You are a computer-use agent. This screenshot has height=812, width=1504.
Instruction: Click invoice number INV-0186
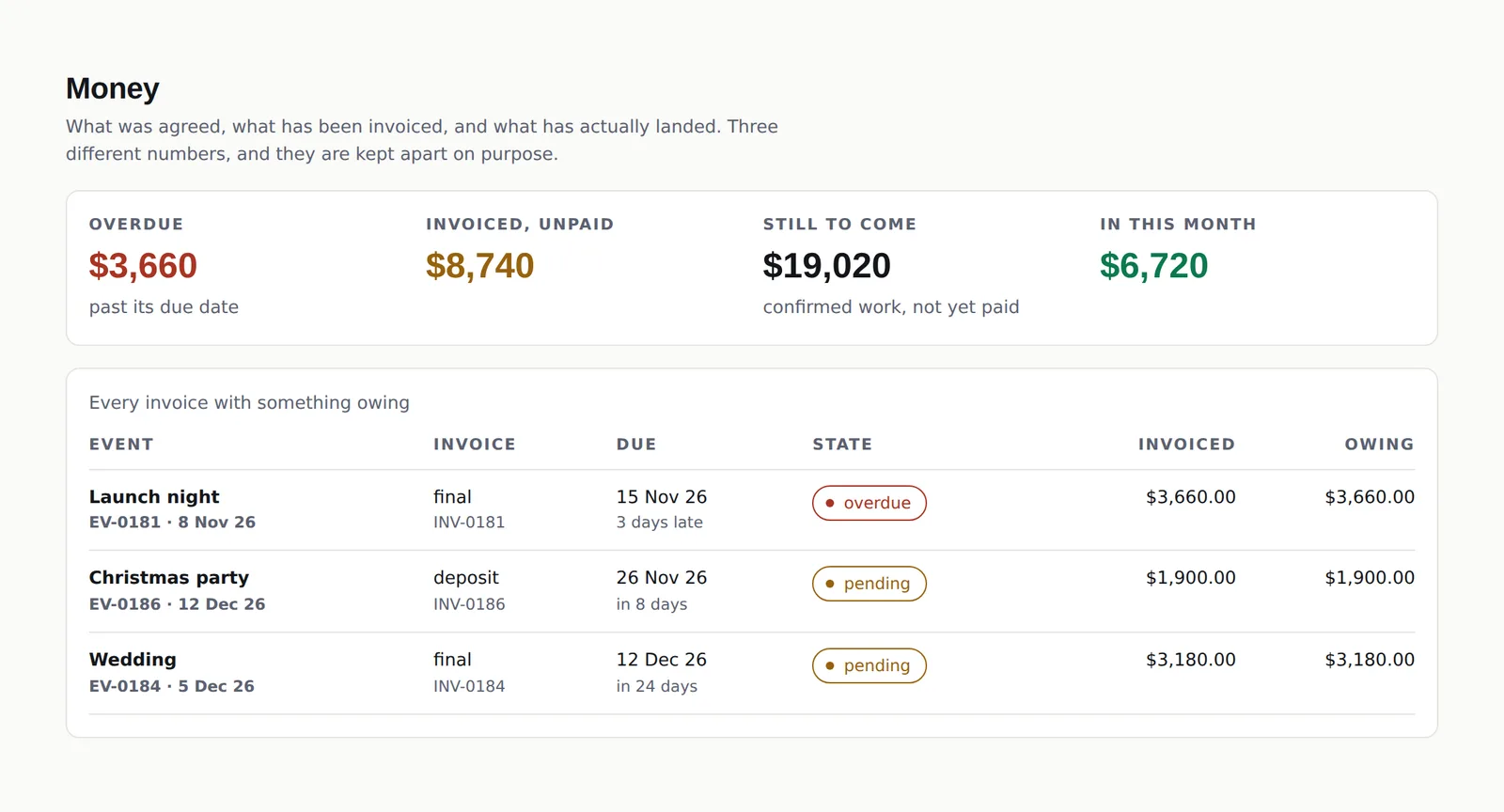[x=469, y=604]
